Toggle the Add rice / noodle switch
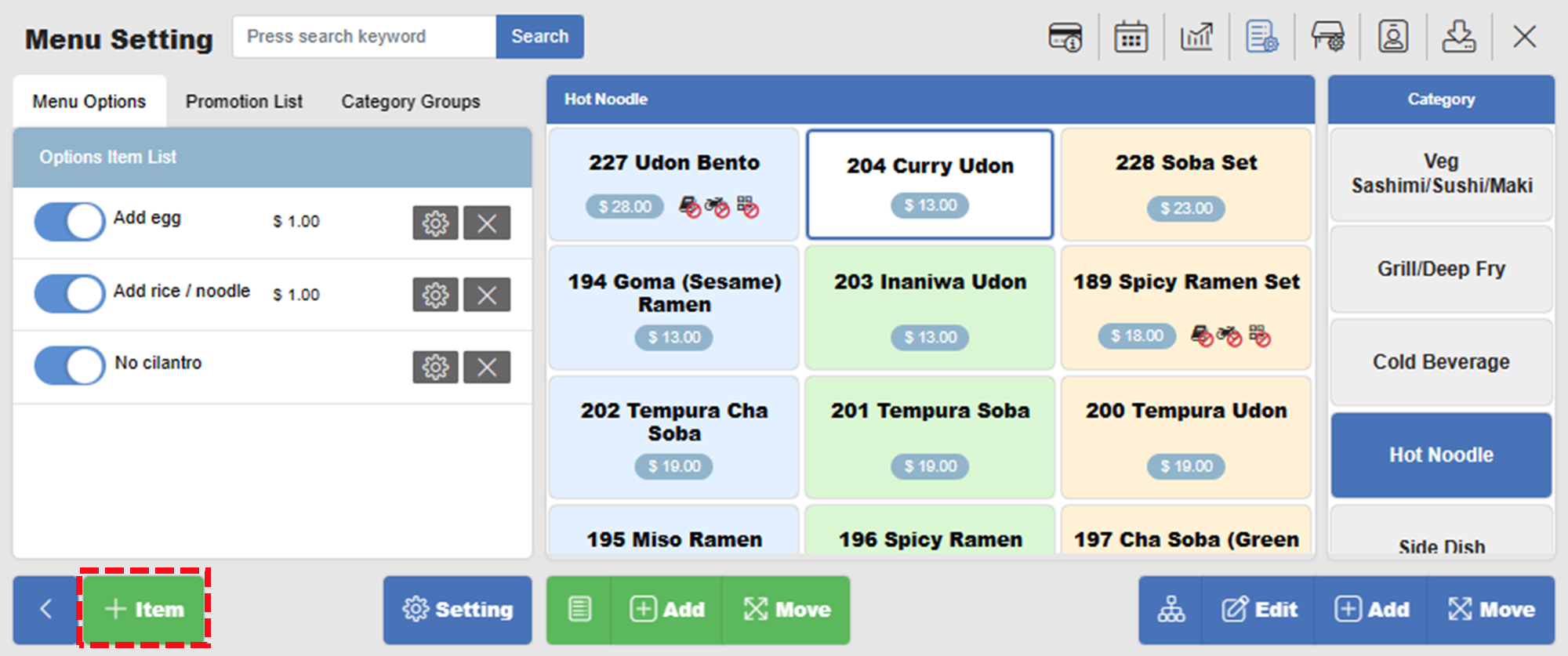Screen dimensions: 1568x656 pos(70,294)
